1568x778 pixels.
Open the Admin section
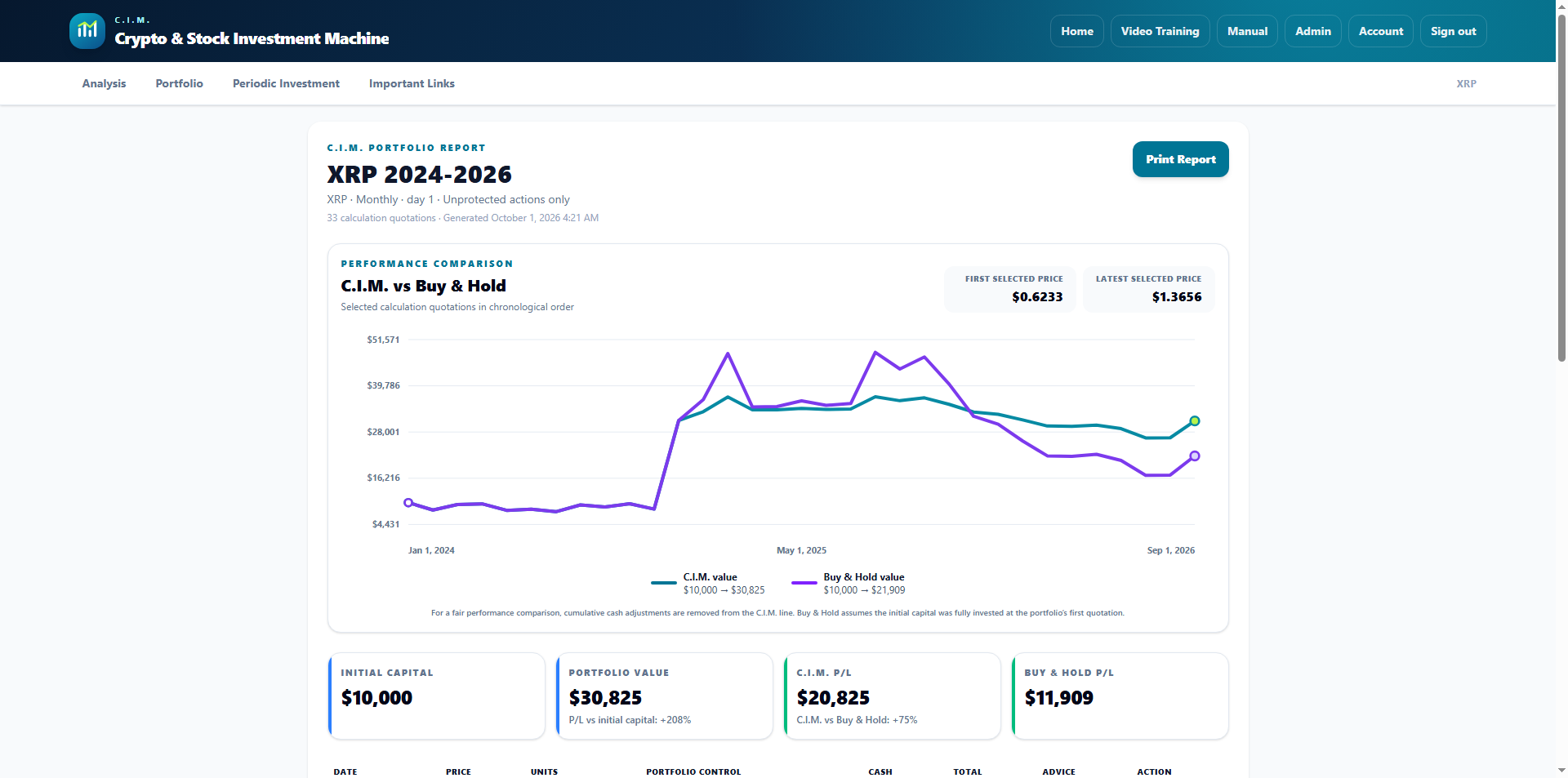click(1312, 31)
